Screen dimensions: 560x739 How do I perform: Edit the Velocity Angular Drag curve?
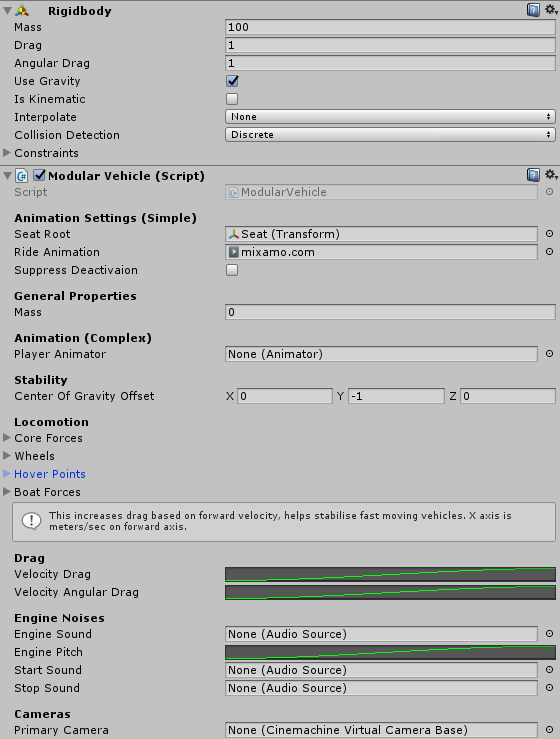pyautogui.click(x=390, y=592)
